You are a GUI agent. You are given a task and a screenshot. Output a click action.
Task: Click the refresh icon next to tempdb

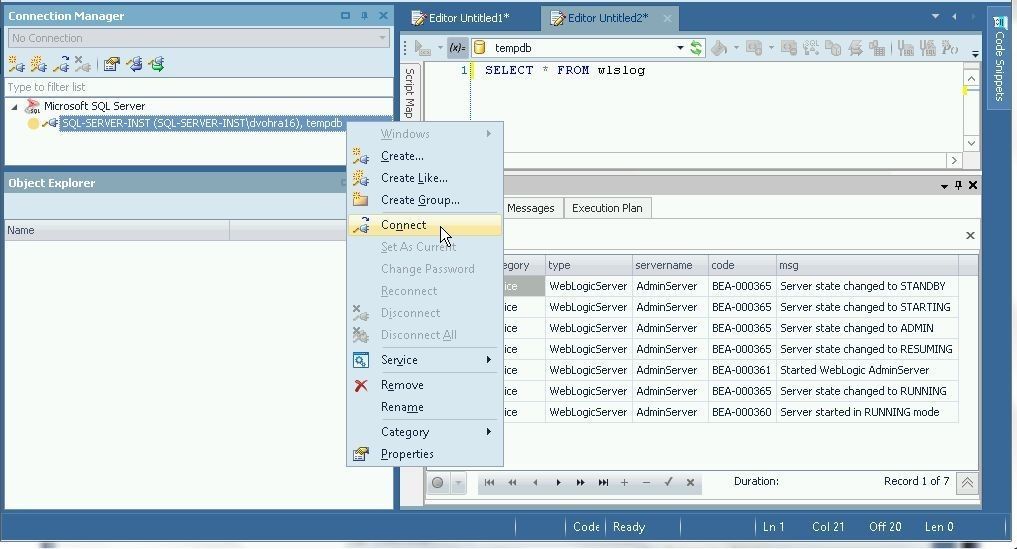696,48
